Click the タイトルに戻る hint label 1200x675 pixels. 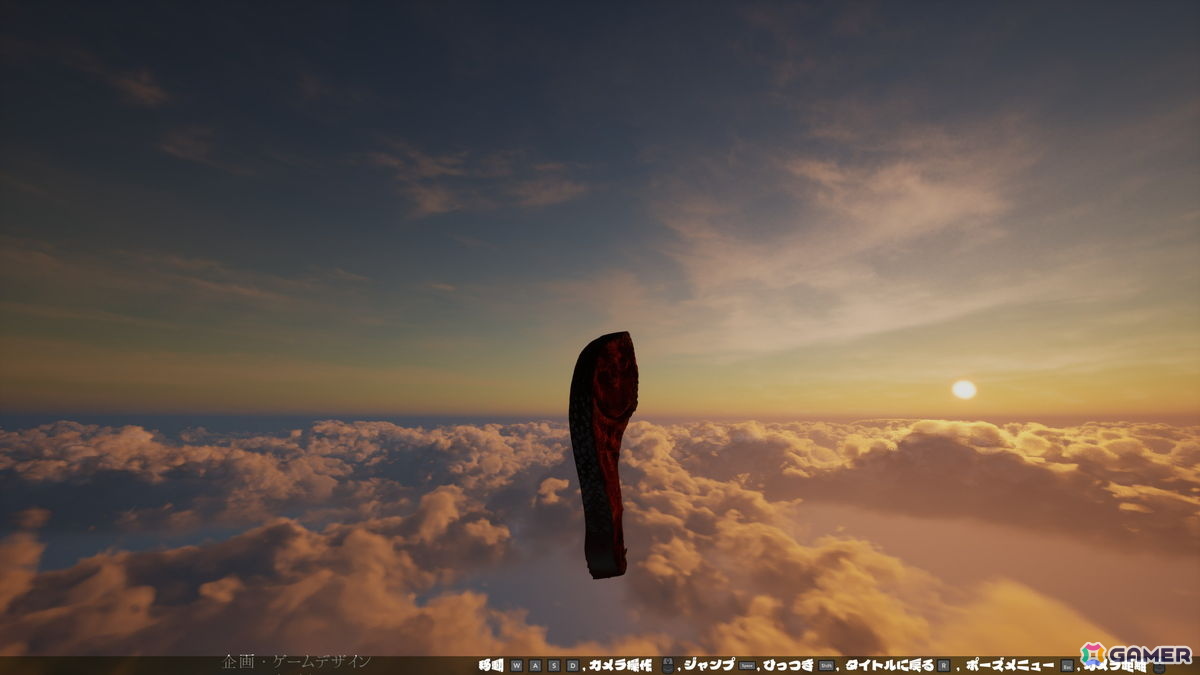pyautogui.click(x=889, y=665)
